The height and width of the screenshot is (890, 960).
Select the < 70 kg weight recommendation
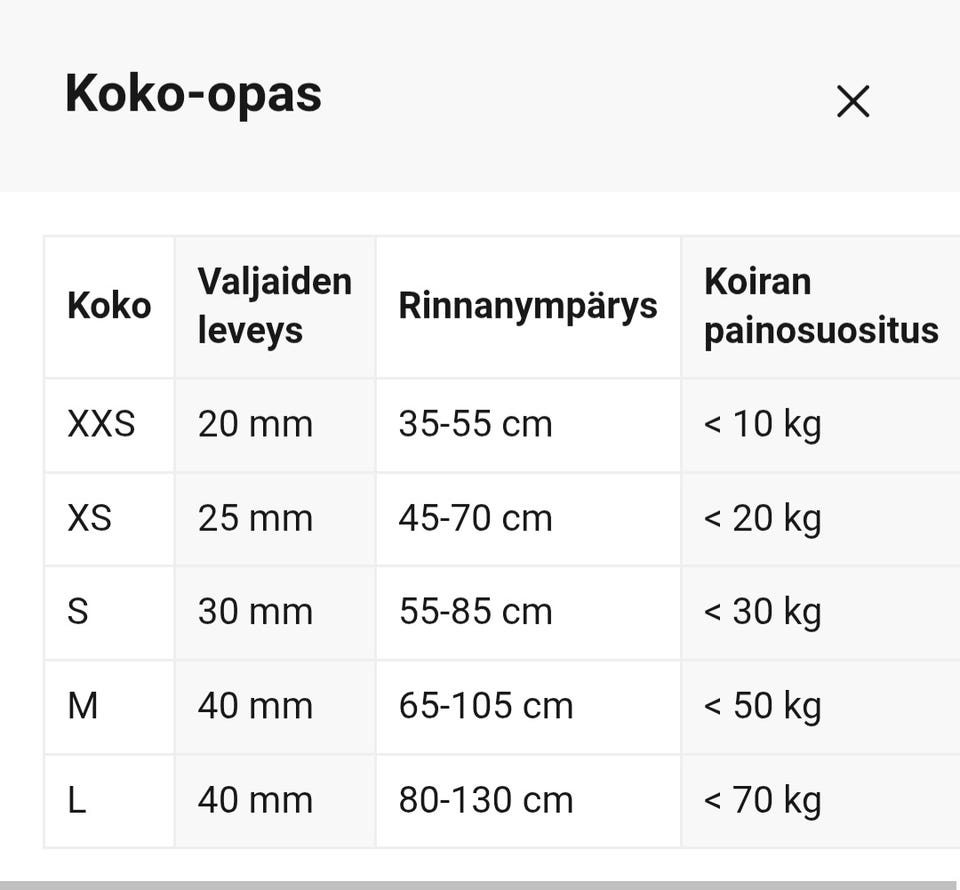pos(761,799)
